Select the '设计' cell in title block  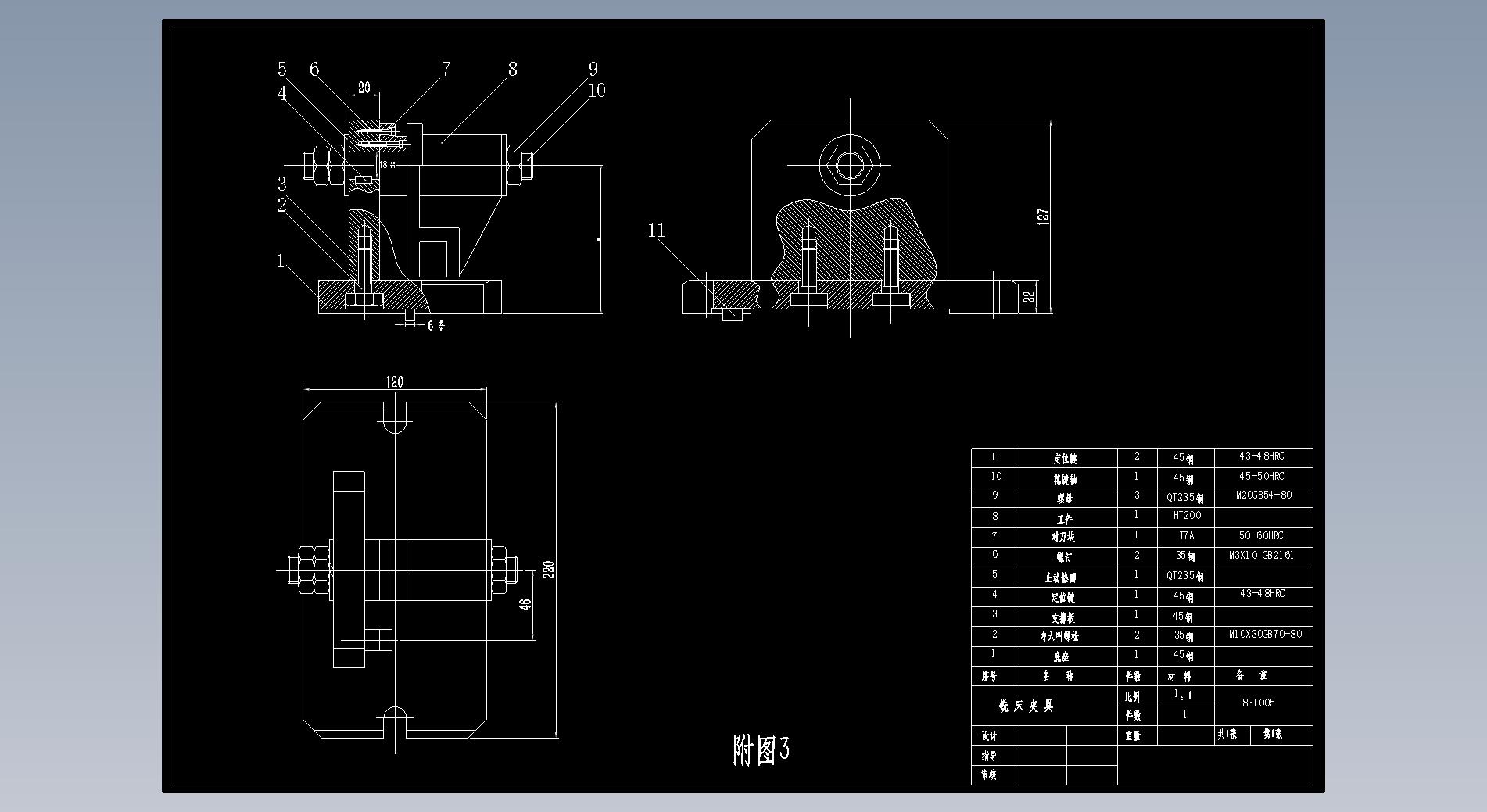(x=989, y=735)
